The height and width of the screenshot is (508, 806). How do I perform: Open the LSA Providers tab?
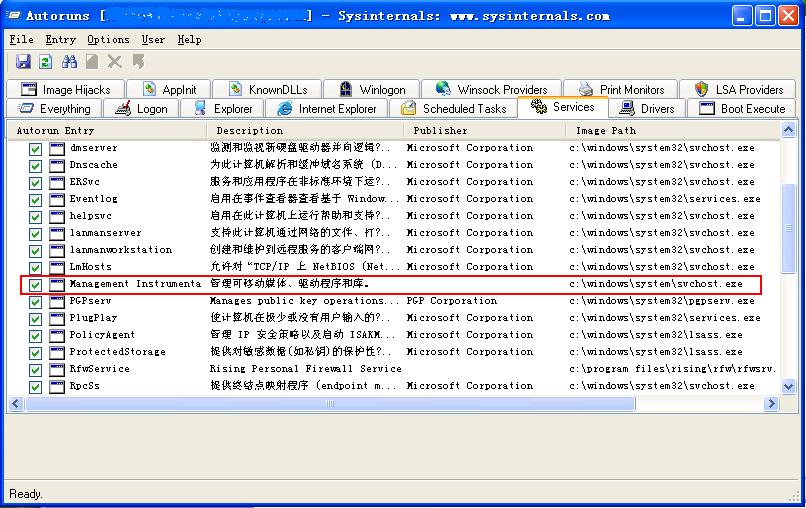click(x=738, y=89)
